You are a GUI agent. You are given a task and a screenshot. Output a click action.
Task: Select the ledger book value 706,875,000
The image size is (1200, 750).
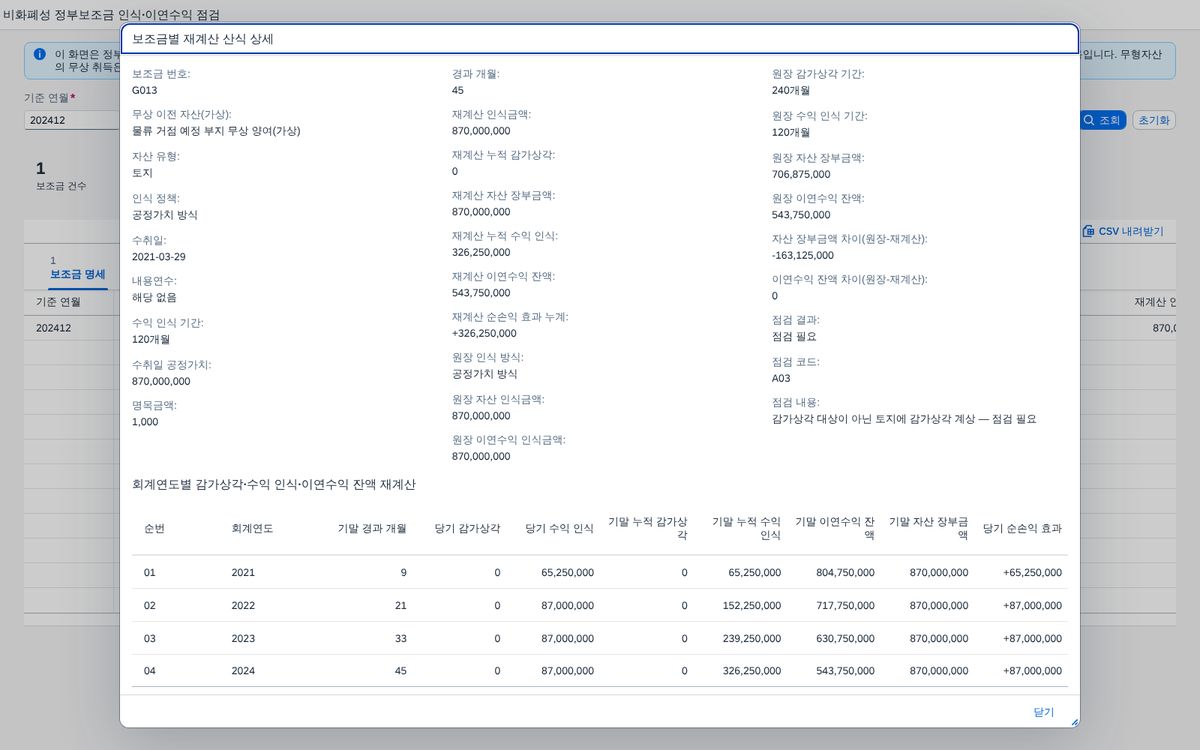coord(801,174)
